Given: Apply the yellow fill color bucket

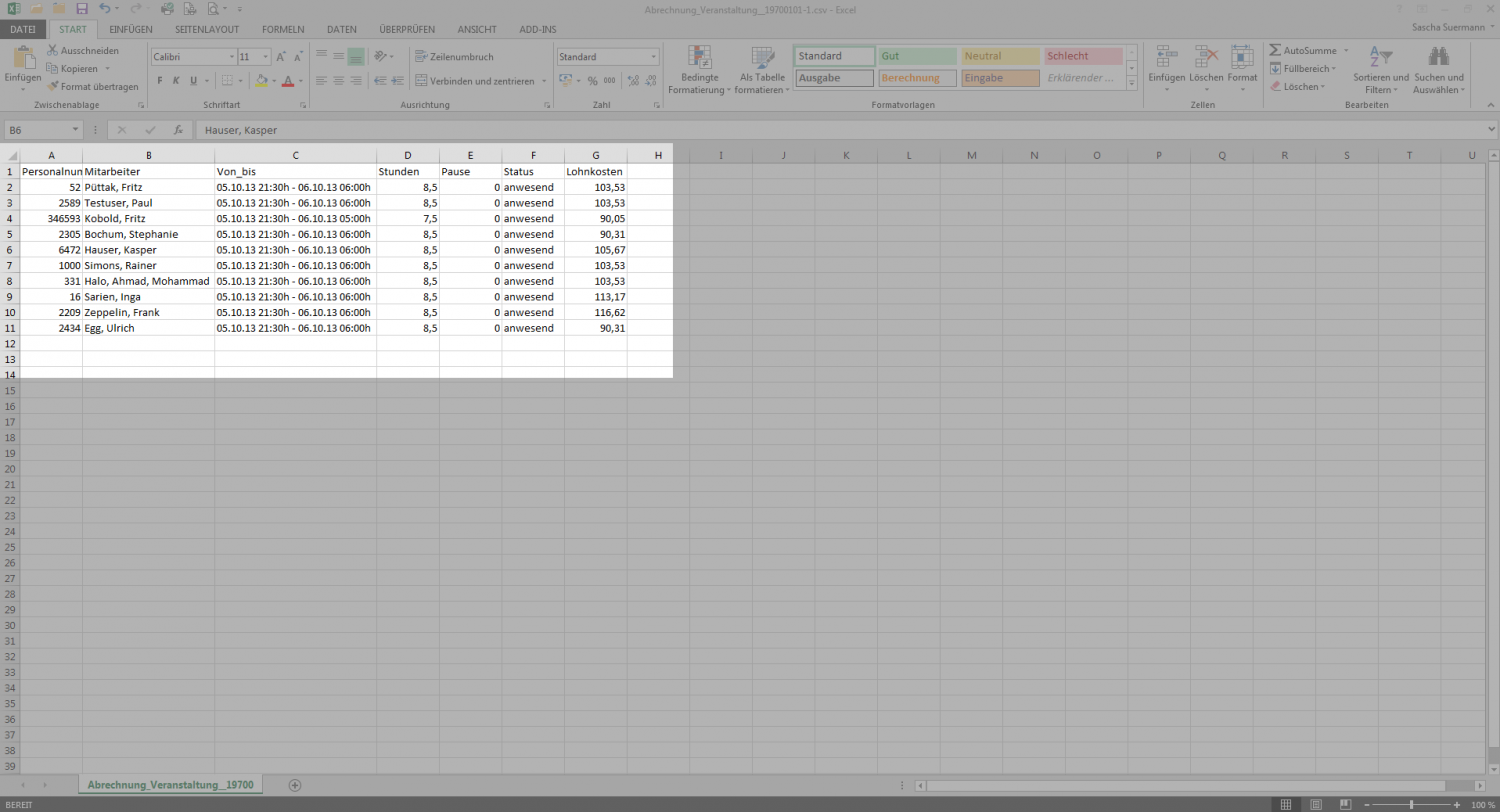Looking at the screenshot, I should 261,81.
